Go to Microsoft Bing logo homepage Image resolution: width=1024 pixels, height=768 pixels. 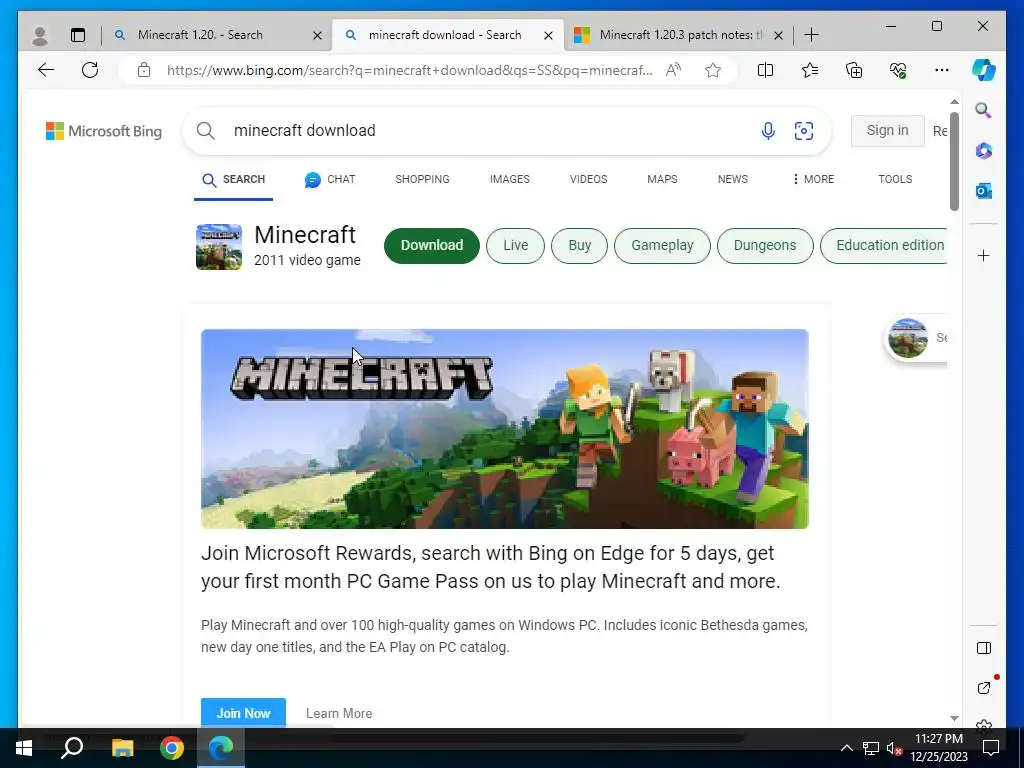click(x=104, y=131)
